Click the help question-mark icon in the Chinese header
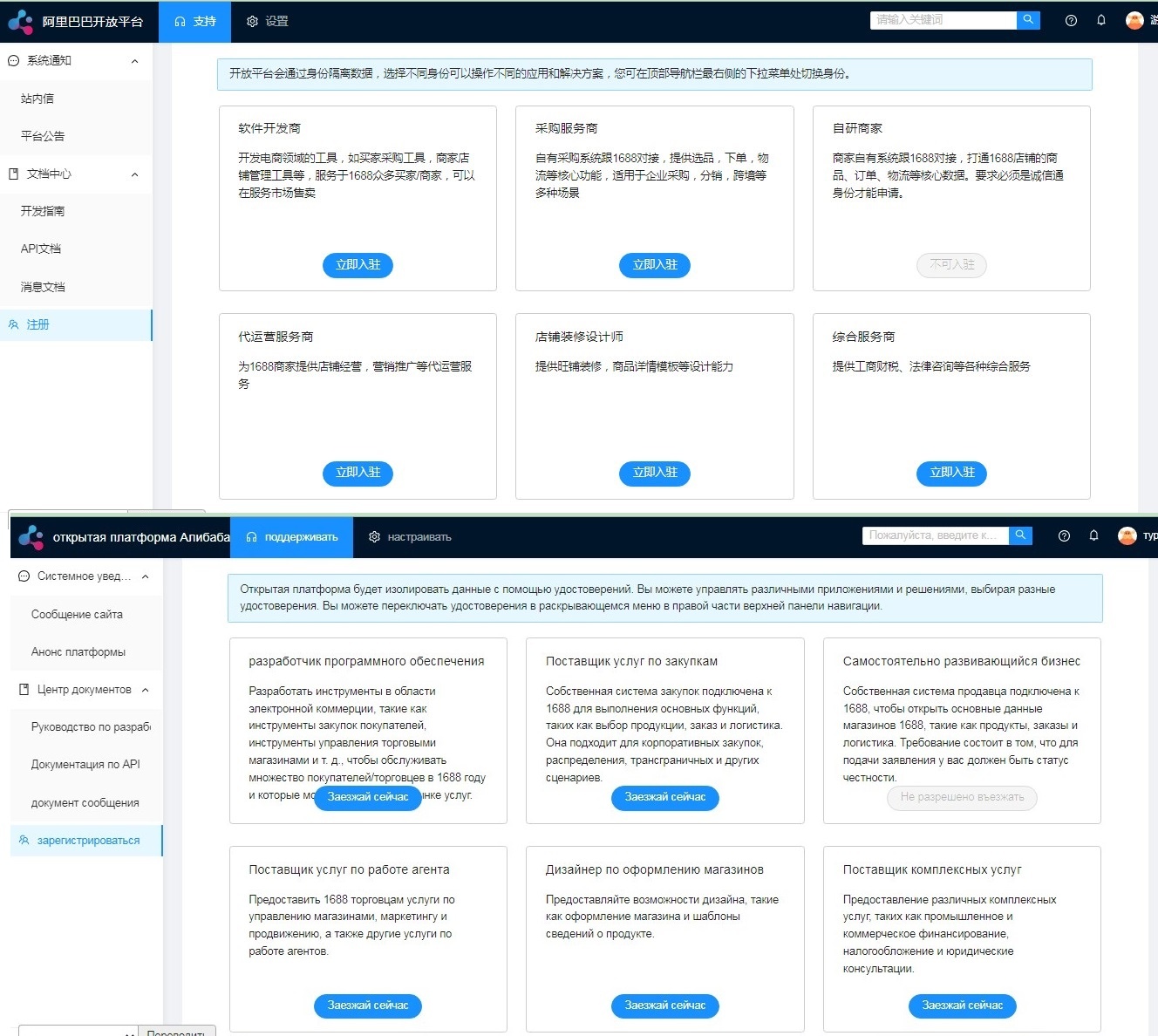Screen dimensions: 1158x1036 click(1071, 21)
